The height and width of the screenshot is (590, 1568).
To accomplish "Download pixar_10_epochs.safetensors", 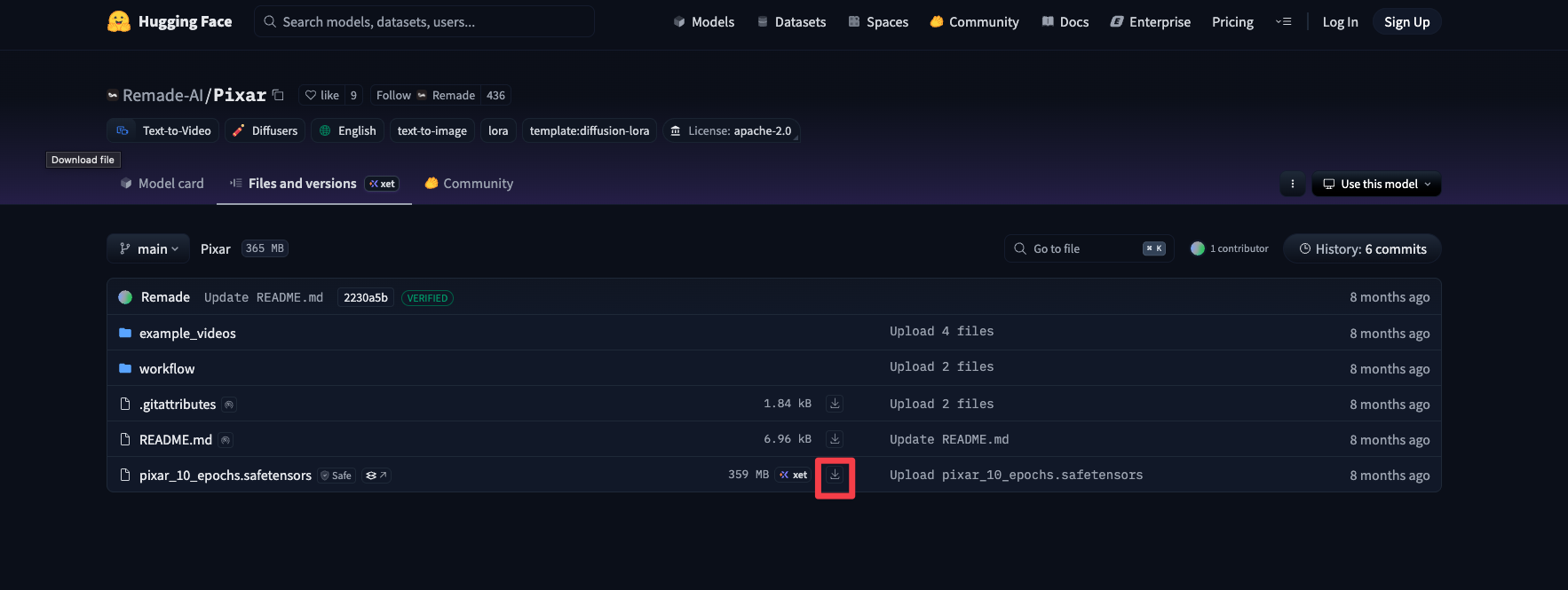I will (835, 475).
